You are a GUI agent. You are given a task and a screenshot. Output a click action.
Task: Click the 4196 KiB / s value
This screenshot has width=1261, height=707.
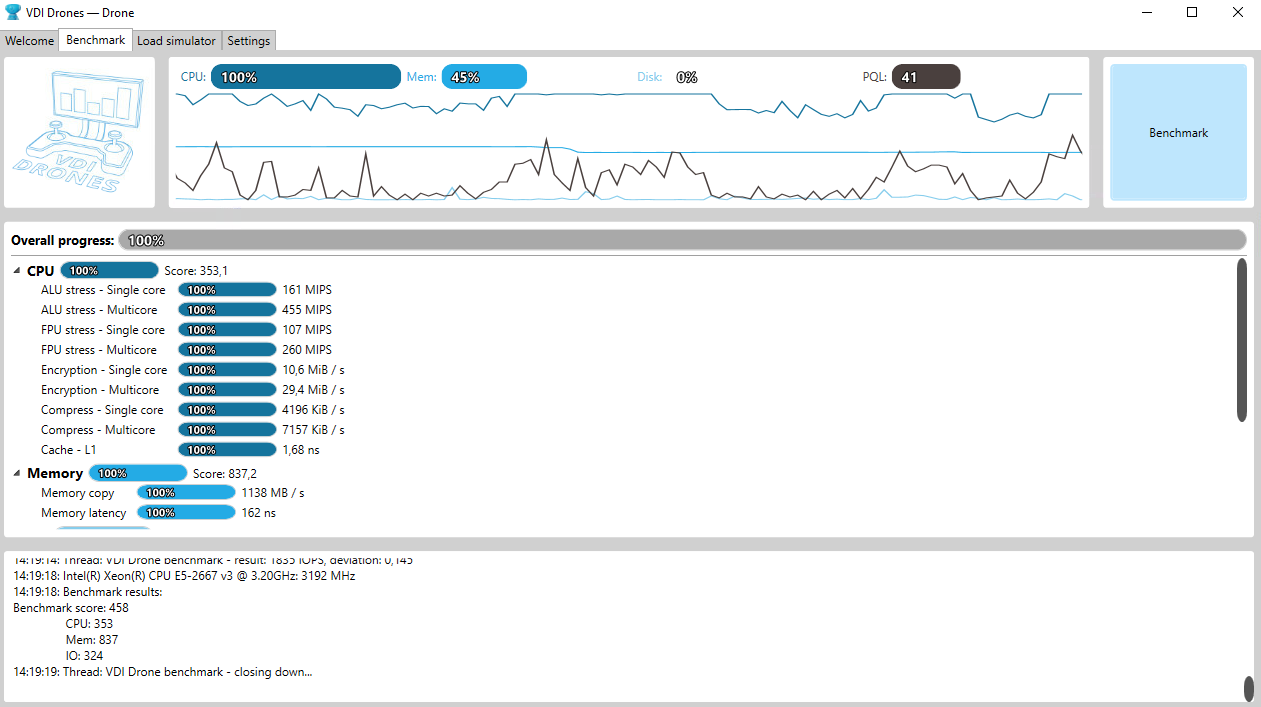tap(313, 410)
